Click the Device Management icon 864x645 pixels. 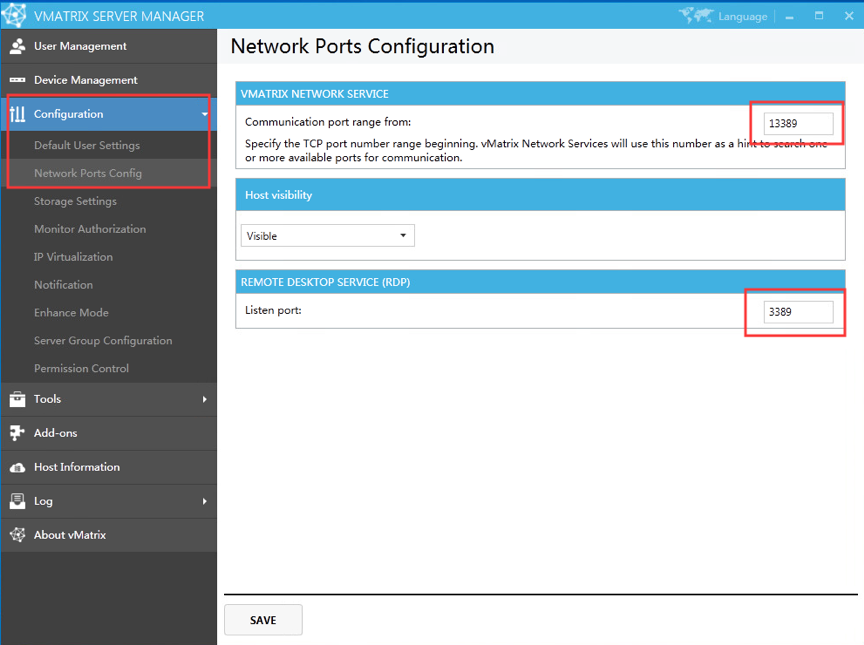(x=17, y=80)
